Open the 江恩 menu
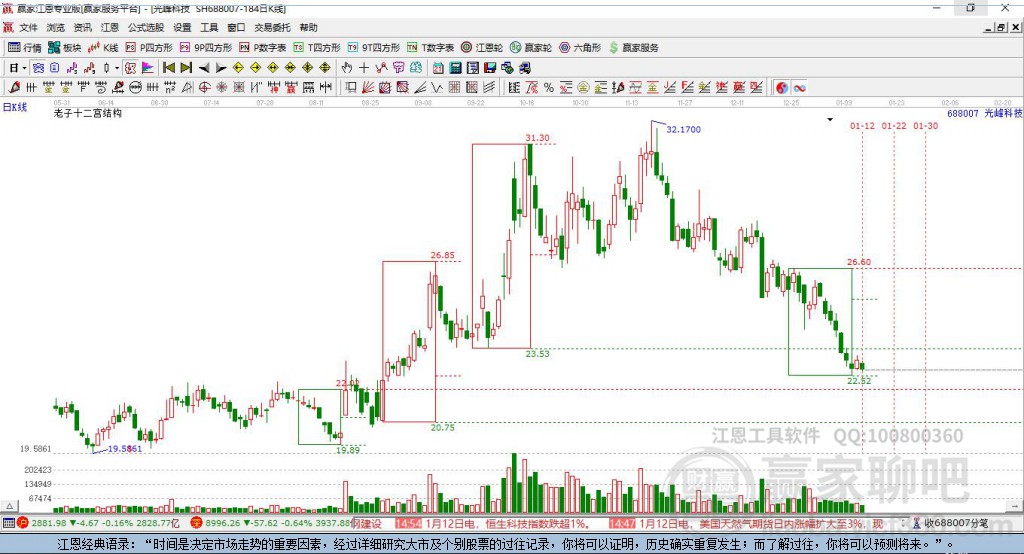The image size is (1024, 554). pos(110,27)
